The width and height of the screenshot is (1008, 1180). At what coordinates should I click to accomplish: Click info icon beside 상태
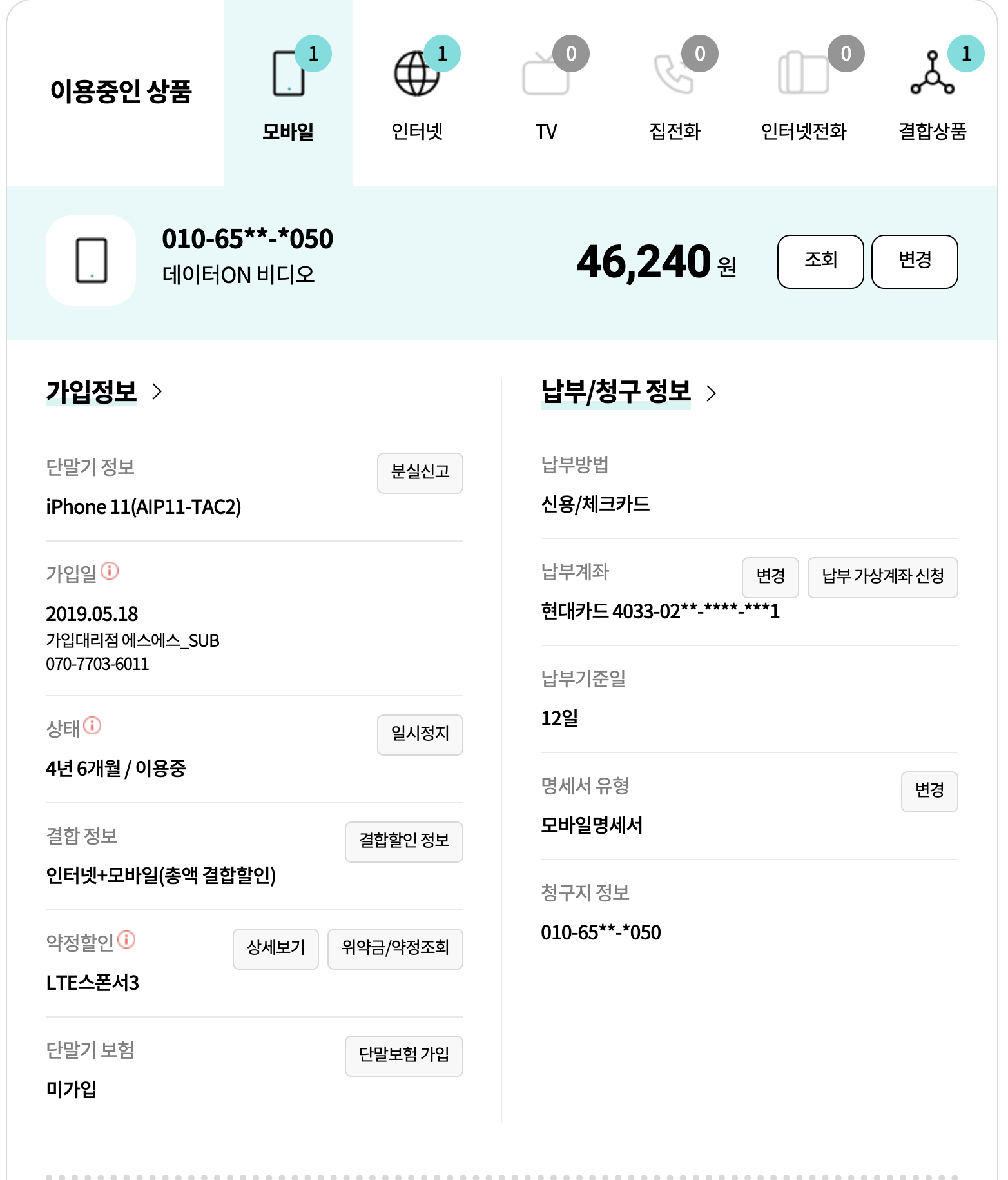pyautogui.click(x=92, y=726)
